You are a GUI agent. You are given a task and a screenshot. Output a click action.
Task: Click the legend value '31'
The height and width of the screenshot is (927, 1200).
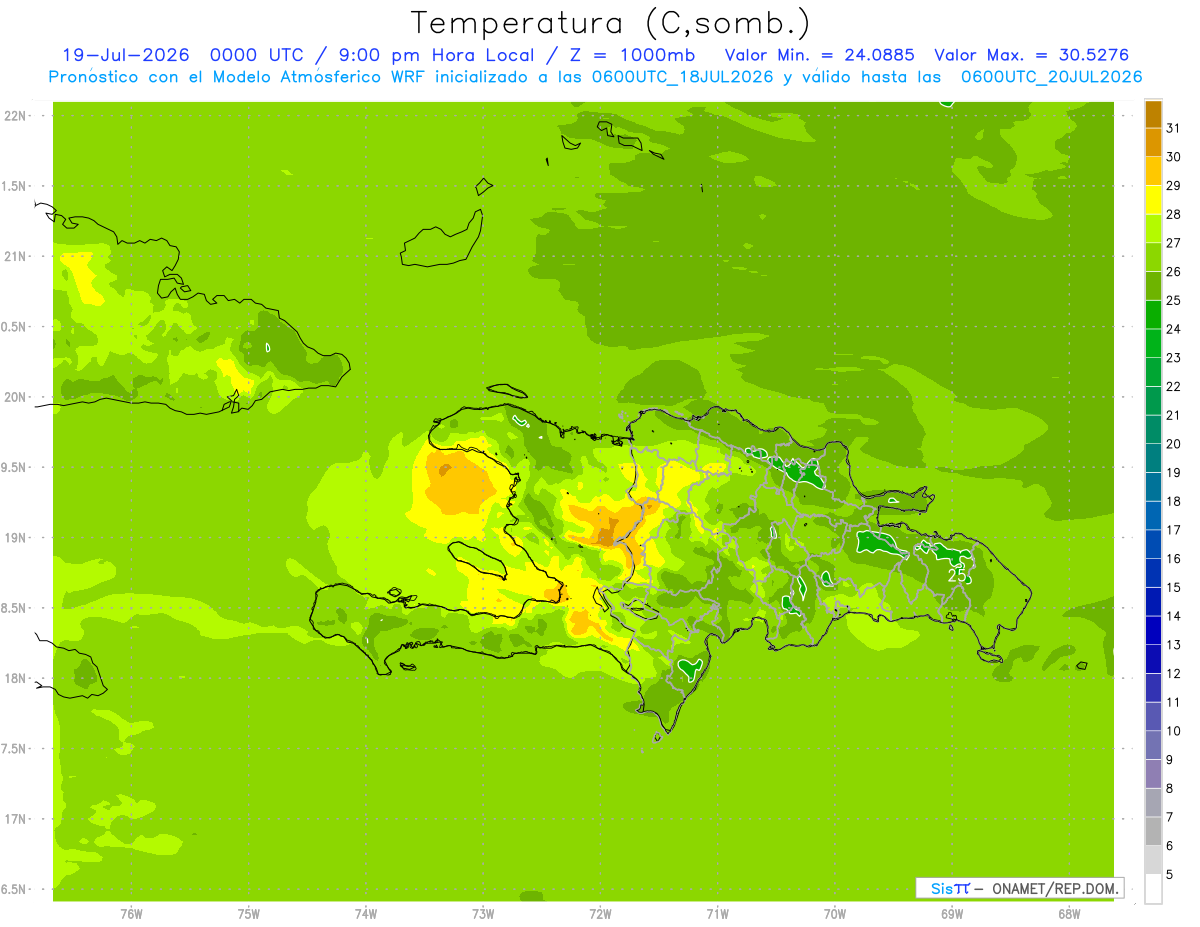(1173, 128)
